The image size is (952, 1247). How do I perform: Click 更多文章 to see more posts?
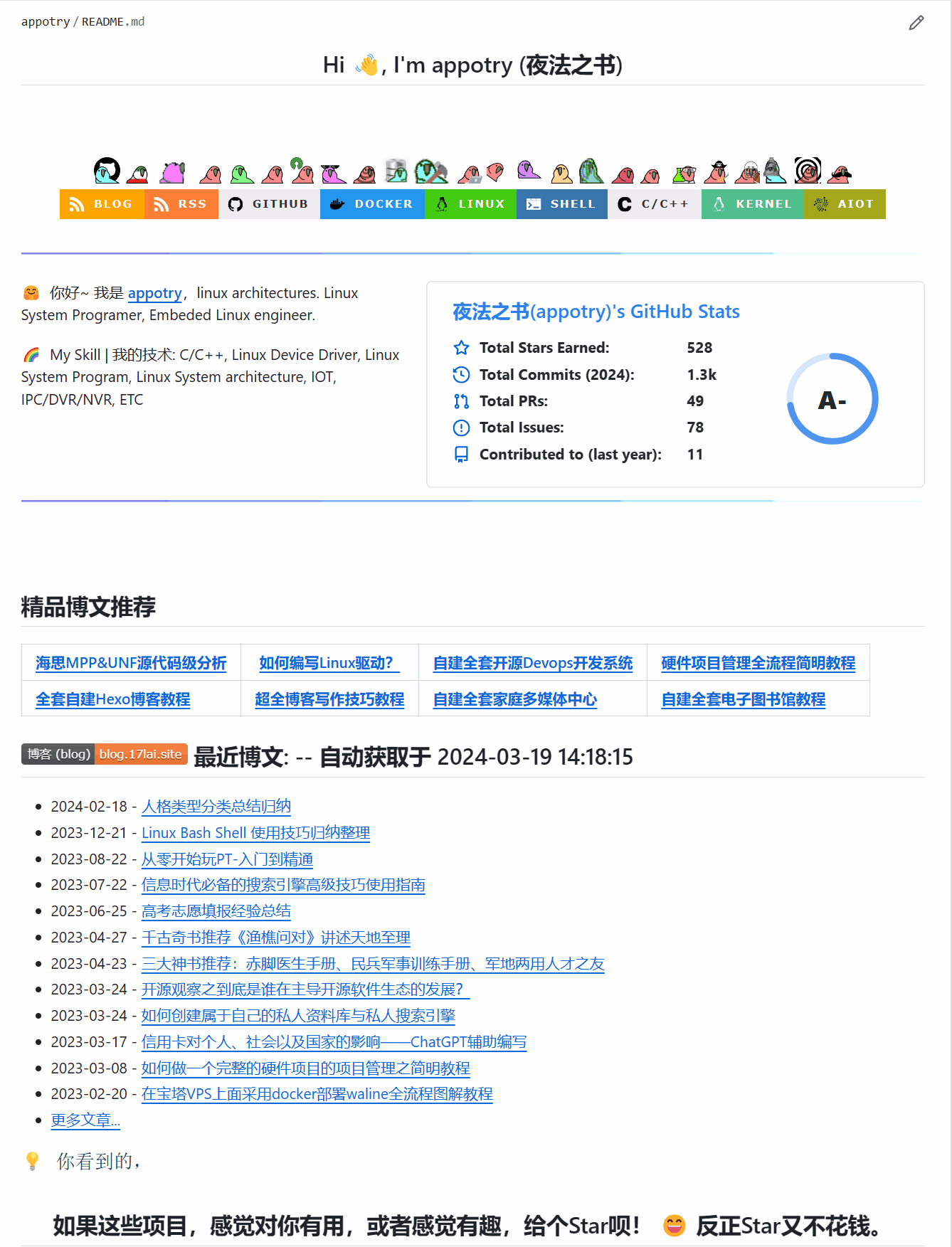85,1120
